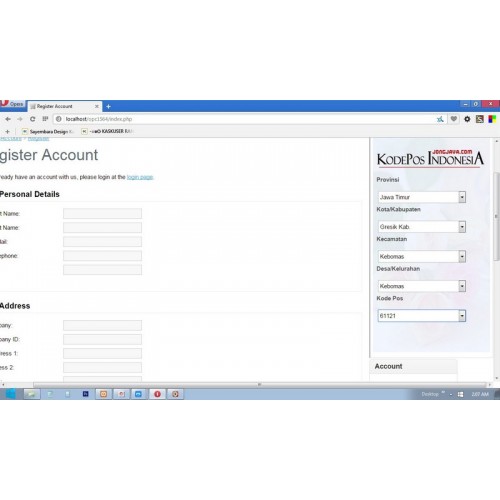Go back using the back arrow
This screenshot has width=500, height=500.
(x=8, y=119)
